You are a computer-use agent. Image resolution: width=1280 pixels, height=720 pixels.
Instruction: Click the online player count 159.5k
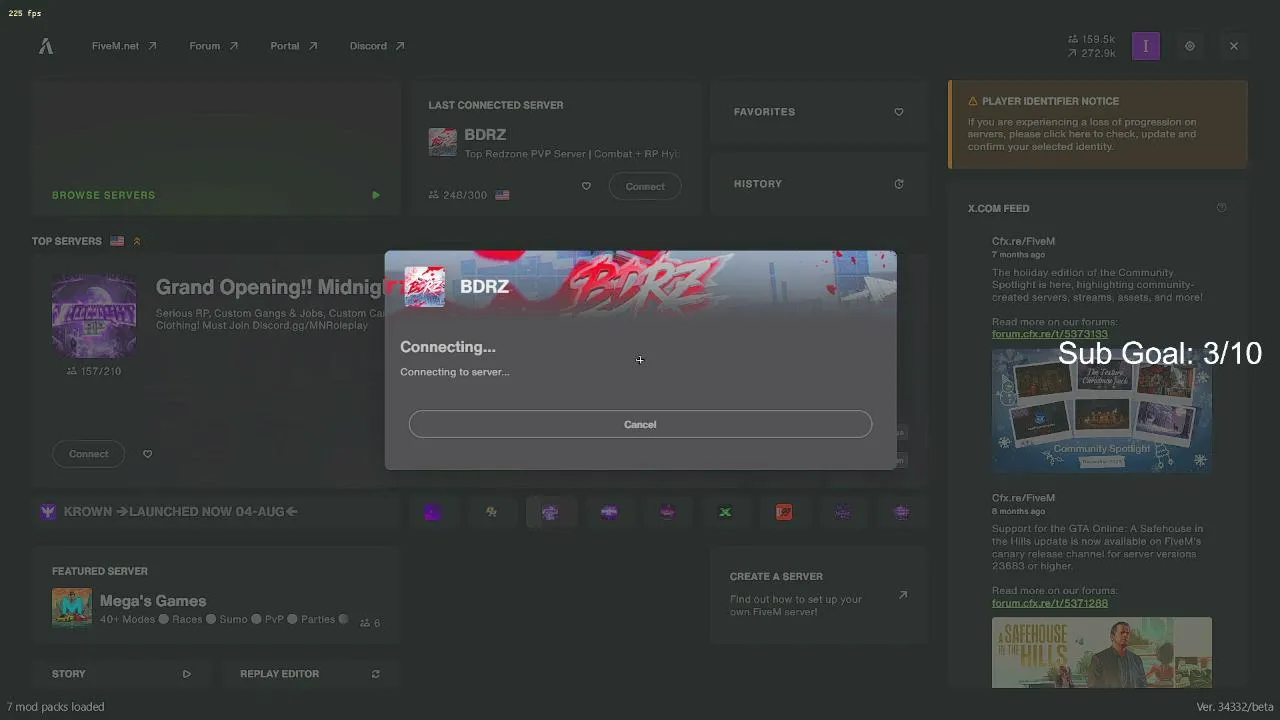coord(1091,40)
